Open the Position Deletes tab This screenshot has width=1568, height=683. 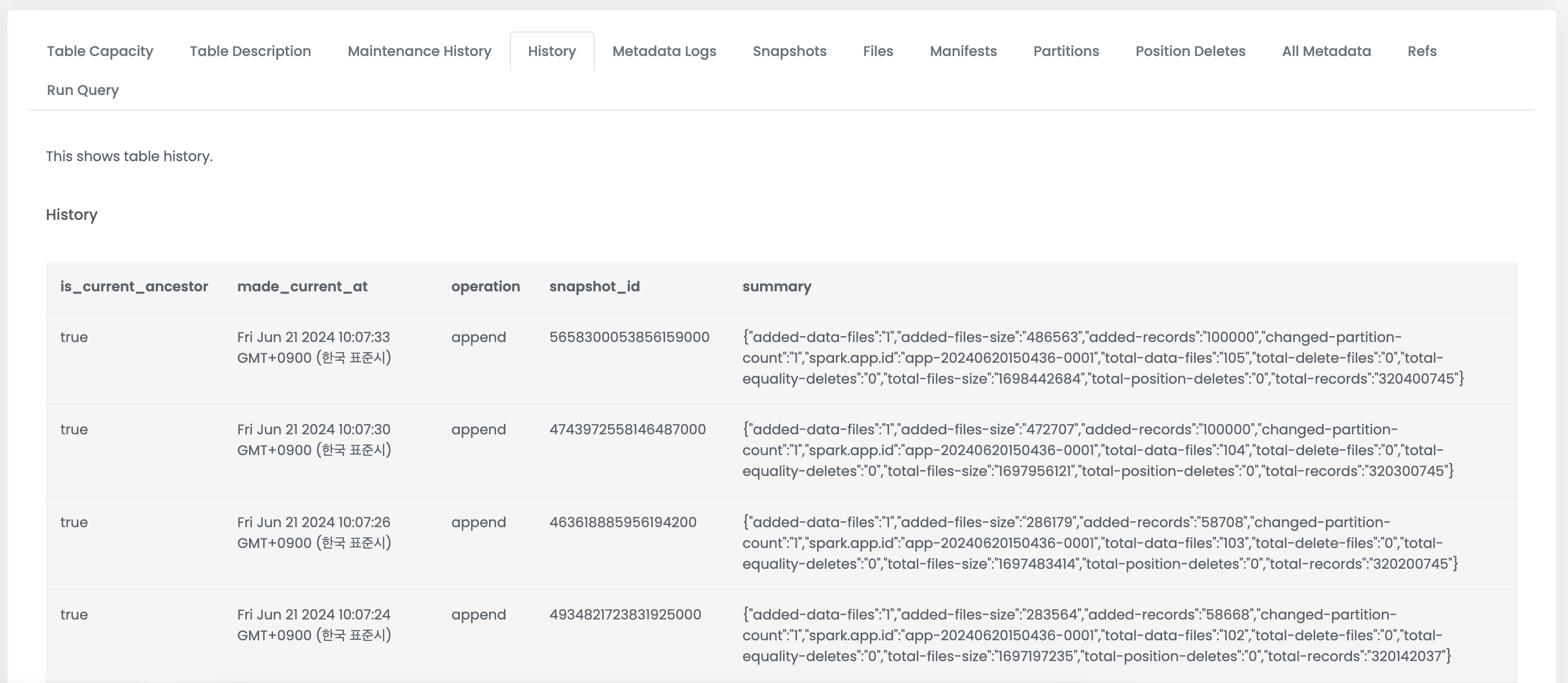click(1190, 51)
